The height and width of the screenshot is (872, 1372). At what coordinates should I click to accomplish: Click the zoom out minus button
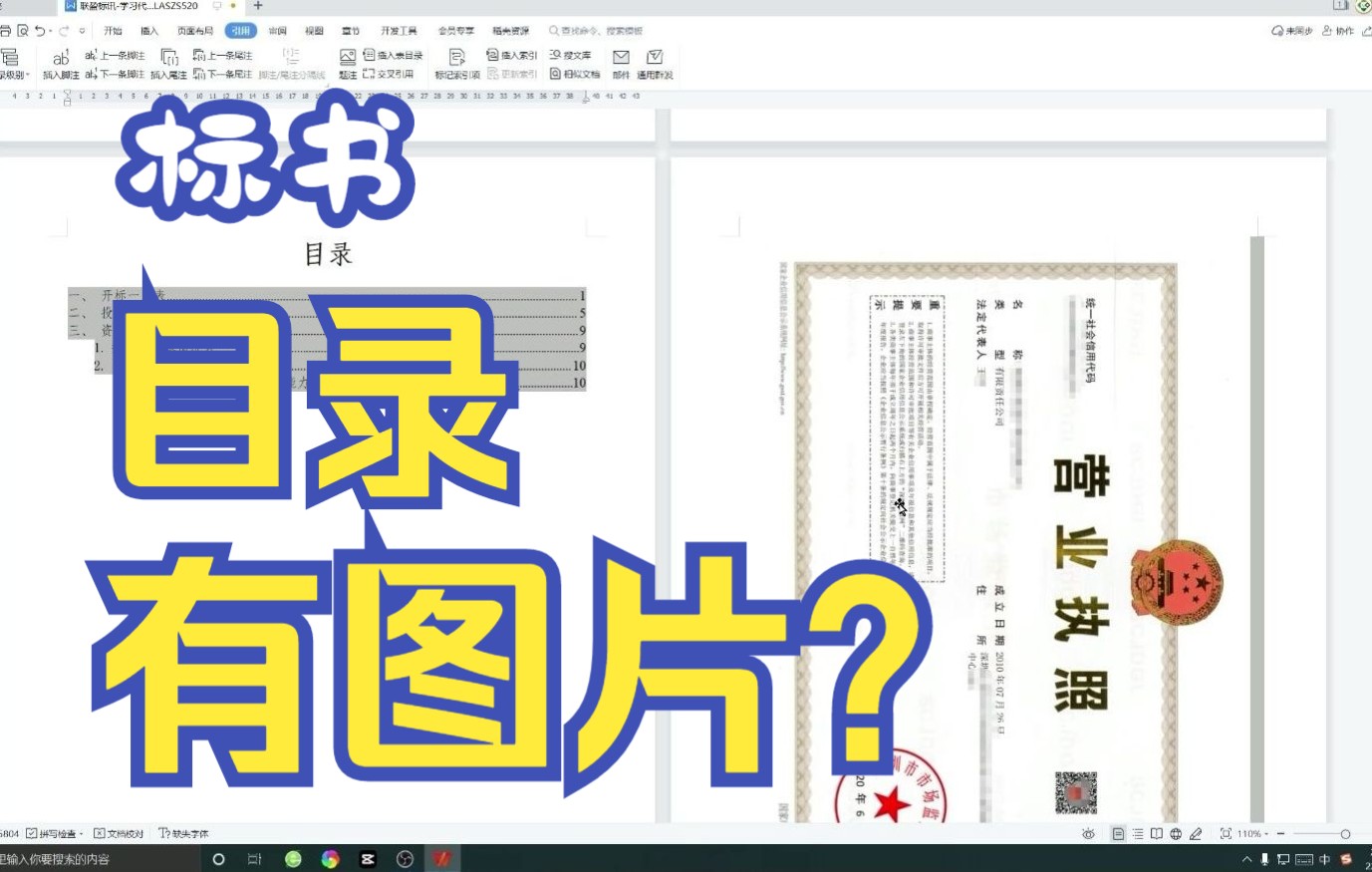(1281, 833)
